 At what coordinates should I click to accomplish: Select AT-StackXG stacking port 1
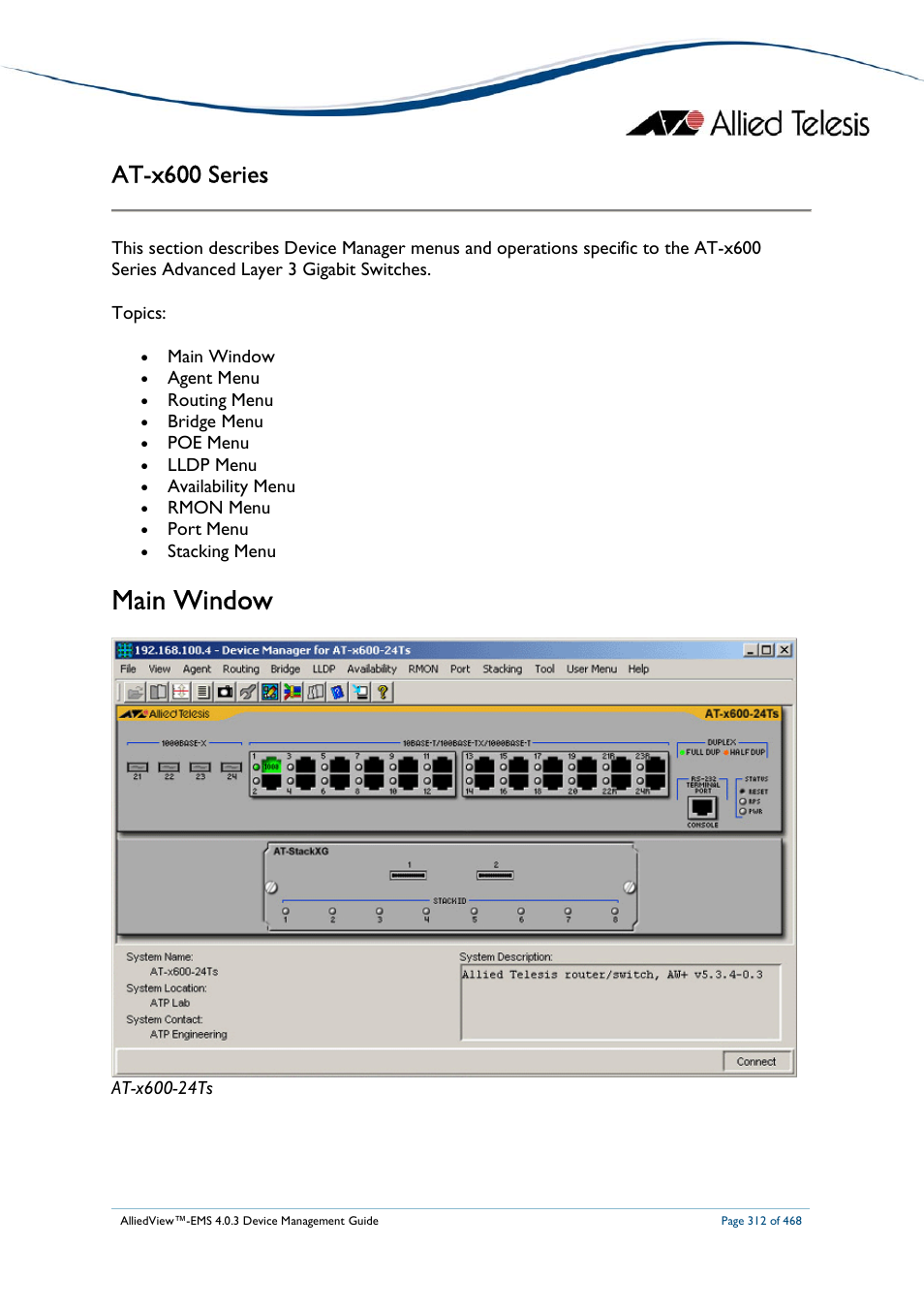(409, 875)
